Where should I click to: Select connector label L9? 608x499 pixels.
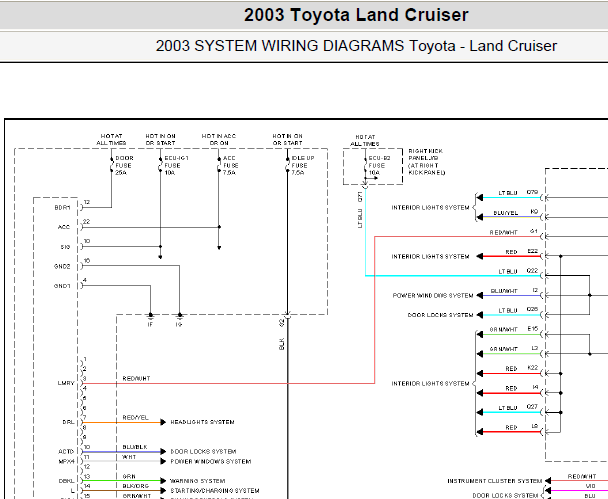[x=535, y=426]
